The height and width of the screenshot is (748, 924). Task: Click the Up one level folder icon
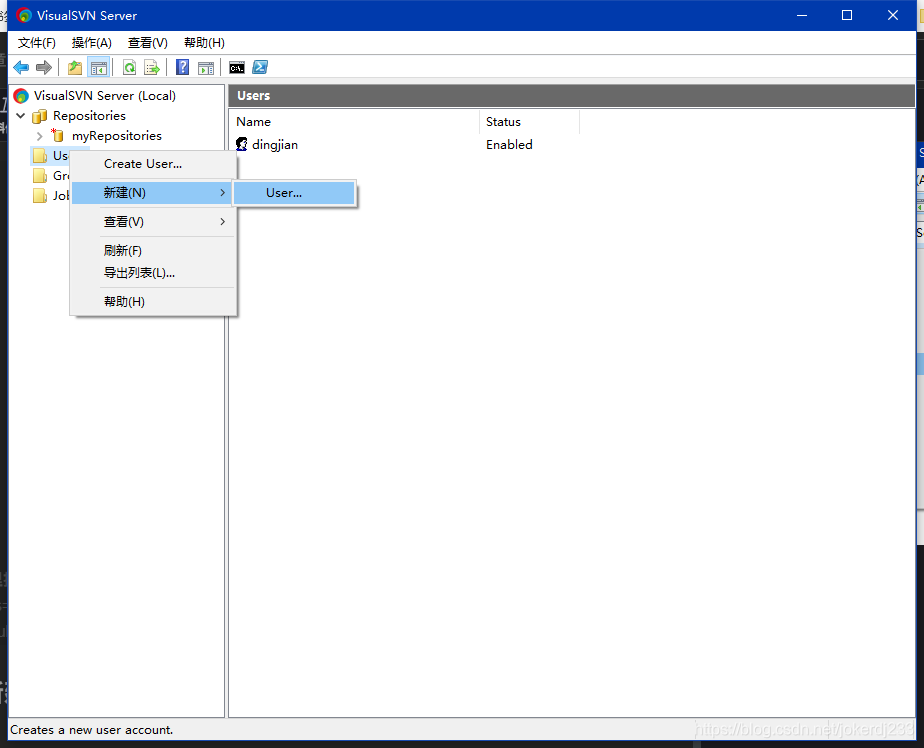[75, 68]
